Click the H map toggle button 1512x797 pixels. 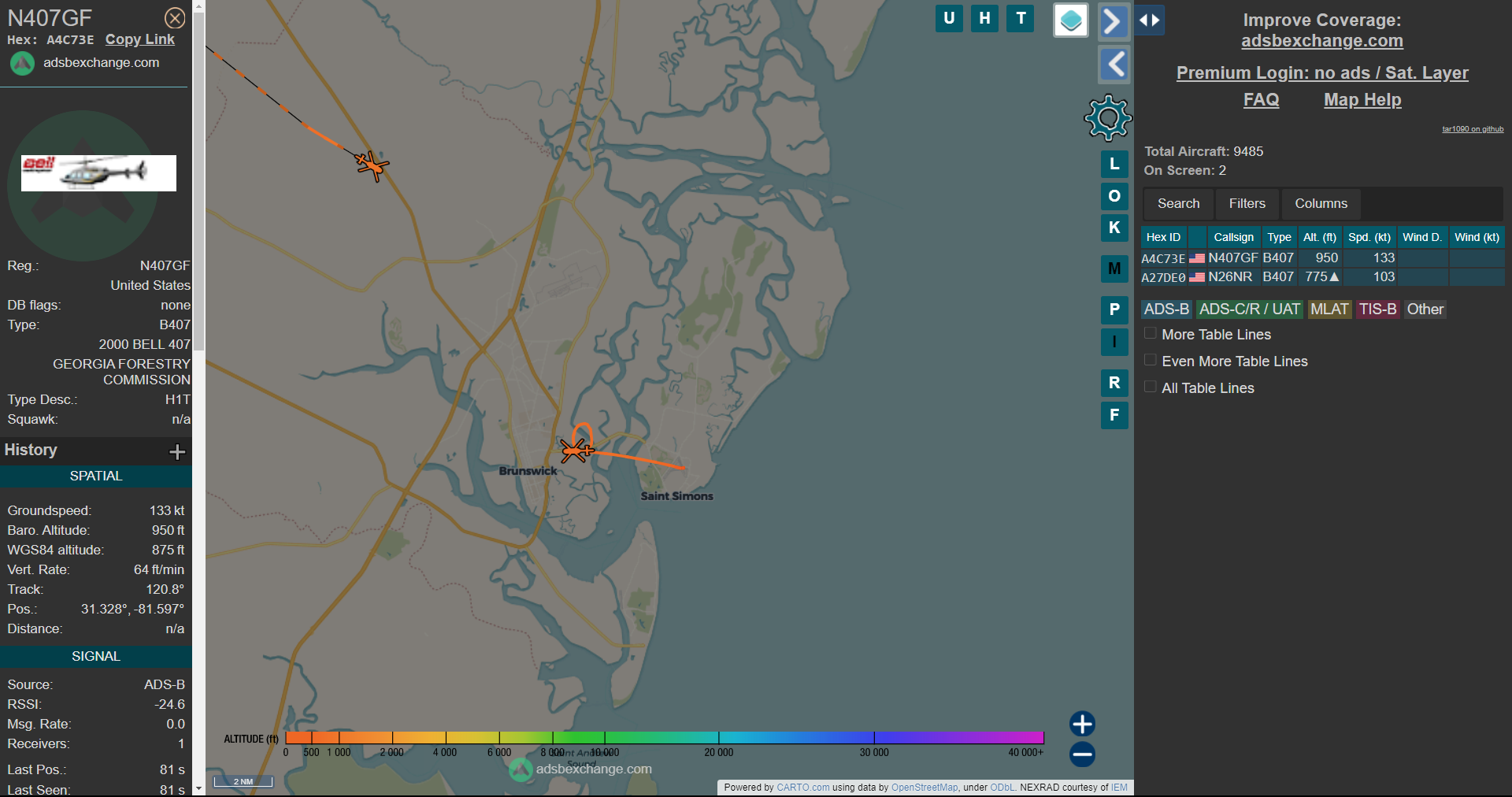click(x=984, y=18)
